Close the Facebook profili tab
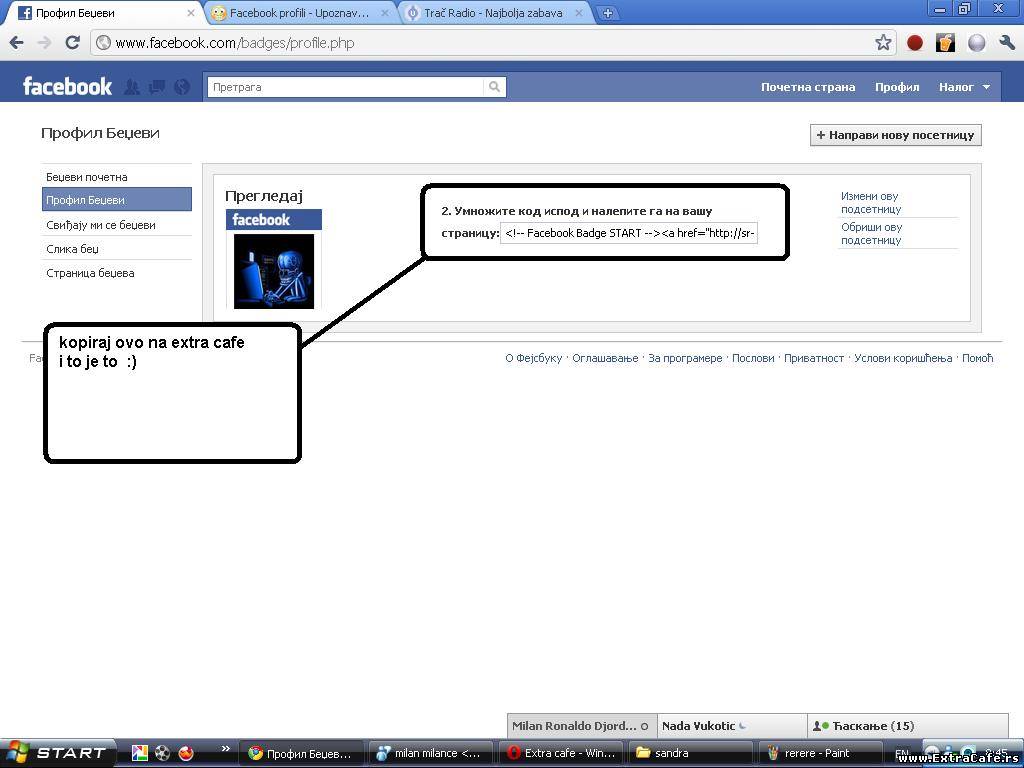Image resolution: width=1024 pixels, height=768 pixels. tap(385, 13)
